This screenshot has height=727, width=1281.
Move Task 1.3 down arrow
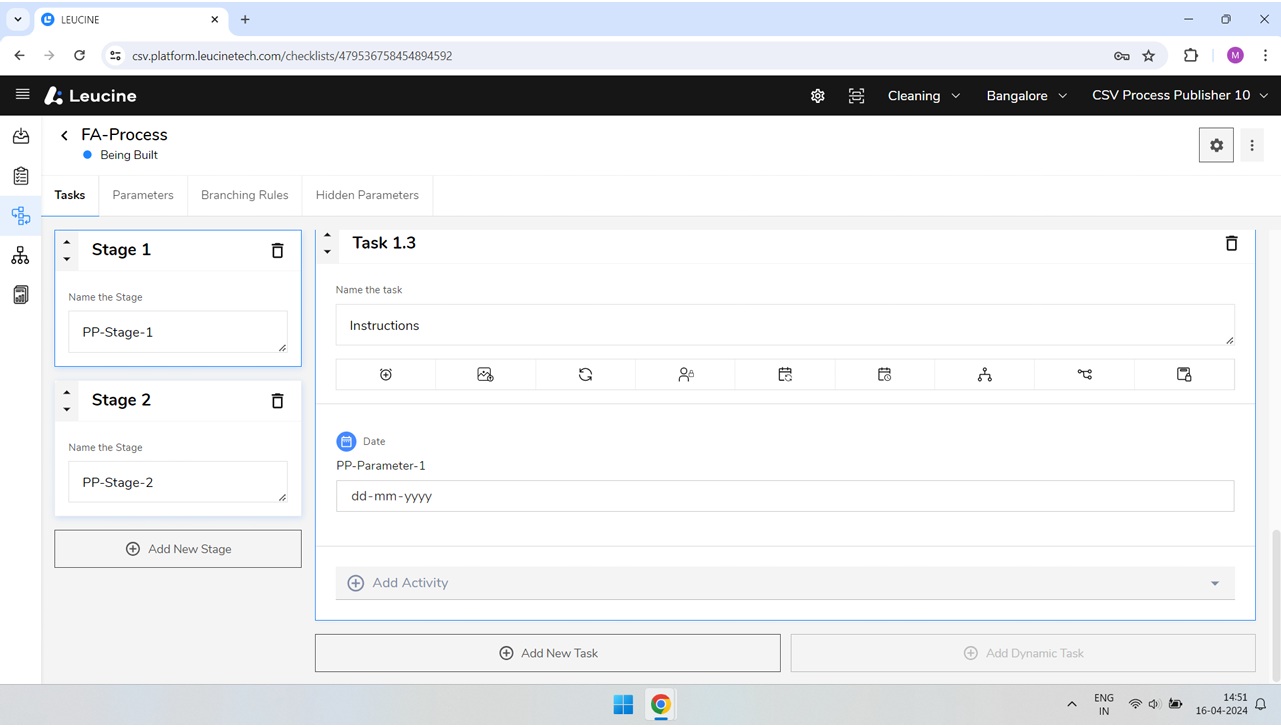pyautogui.click(x=328, y=252)
